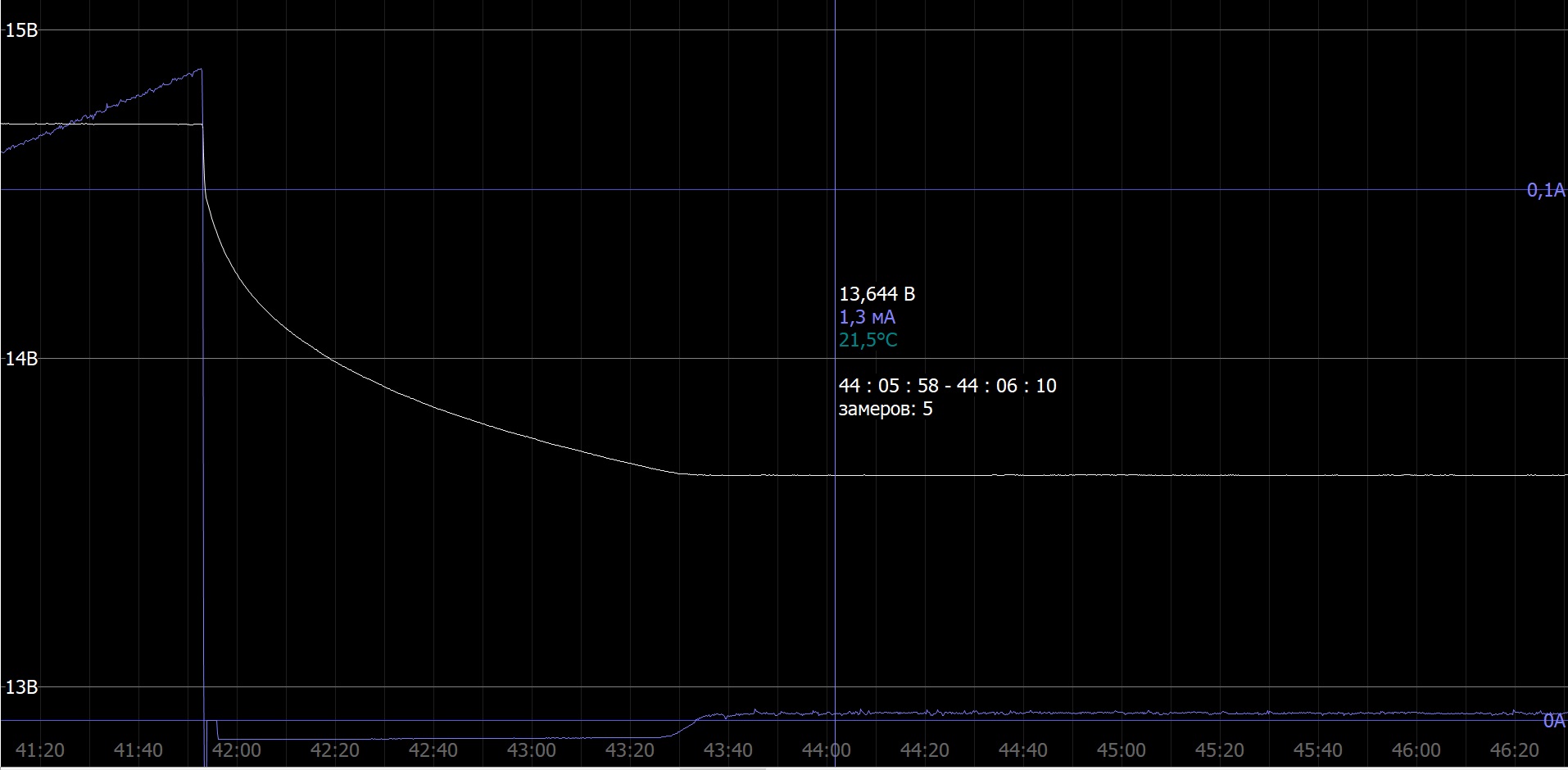Click the замеров: 5 measurement count text
The height and width of the screenshot is (770, 1568).
pyautogui.click(x=885, y=409)
